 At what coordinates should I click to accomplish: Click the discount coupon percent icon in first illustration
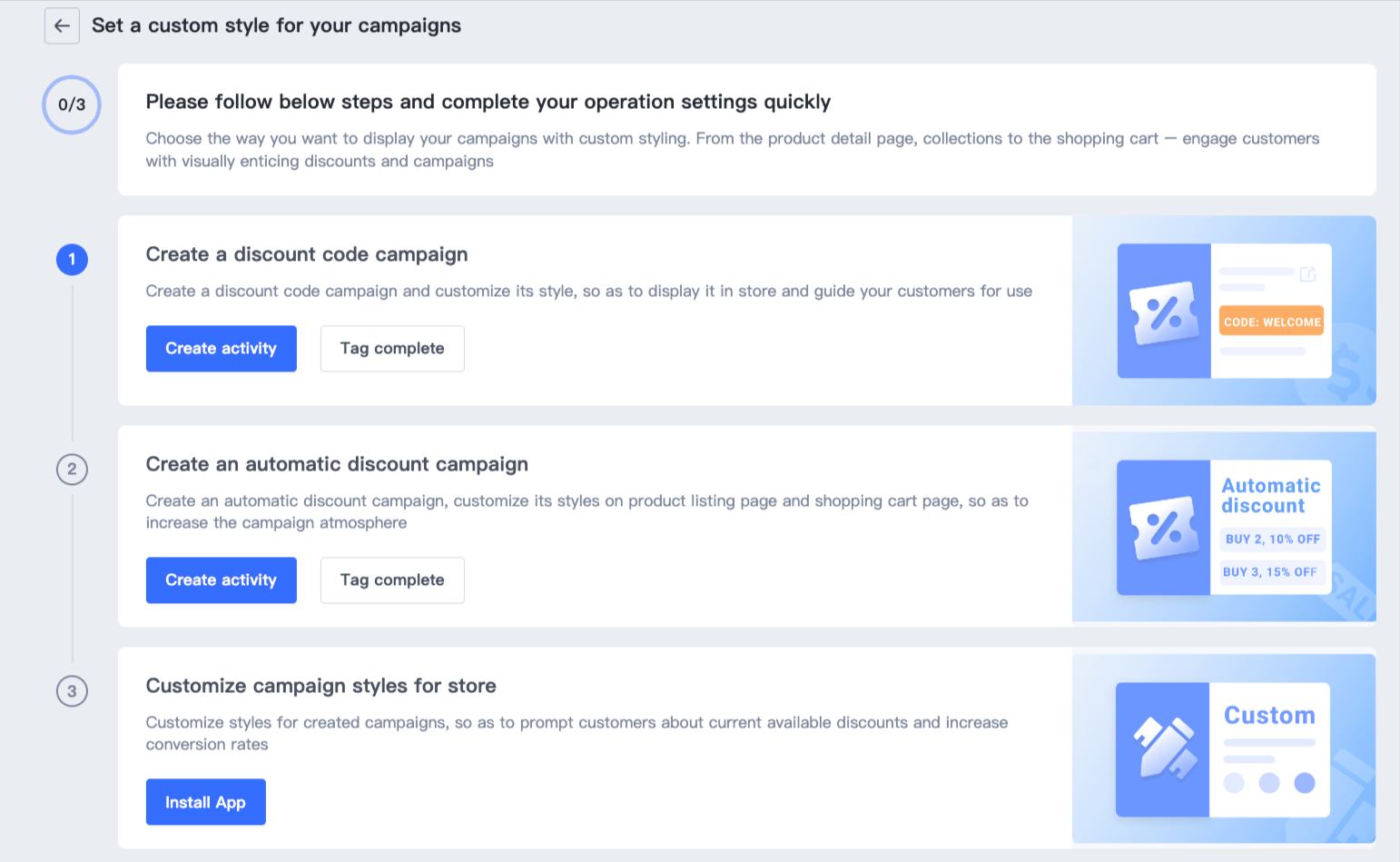[x=1164, y=313]
